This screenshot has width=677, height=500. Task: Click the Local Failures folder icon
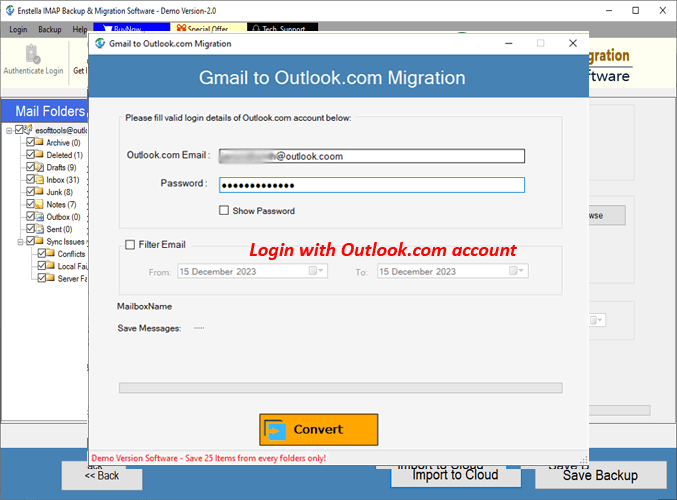tap(50, 266)
